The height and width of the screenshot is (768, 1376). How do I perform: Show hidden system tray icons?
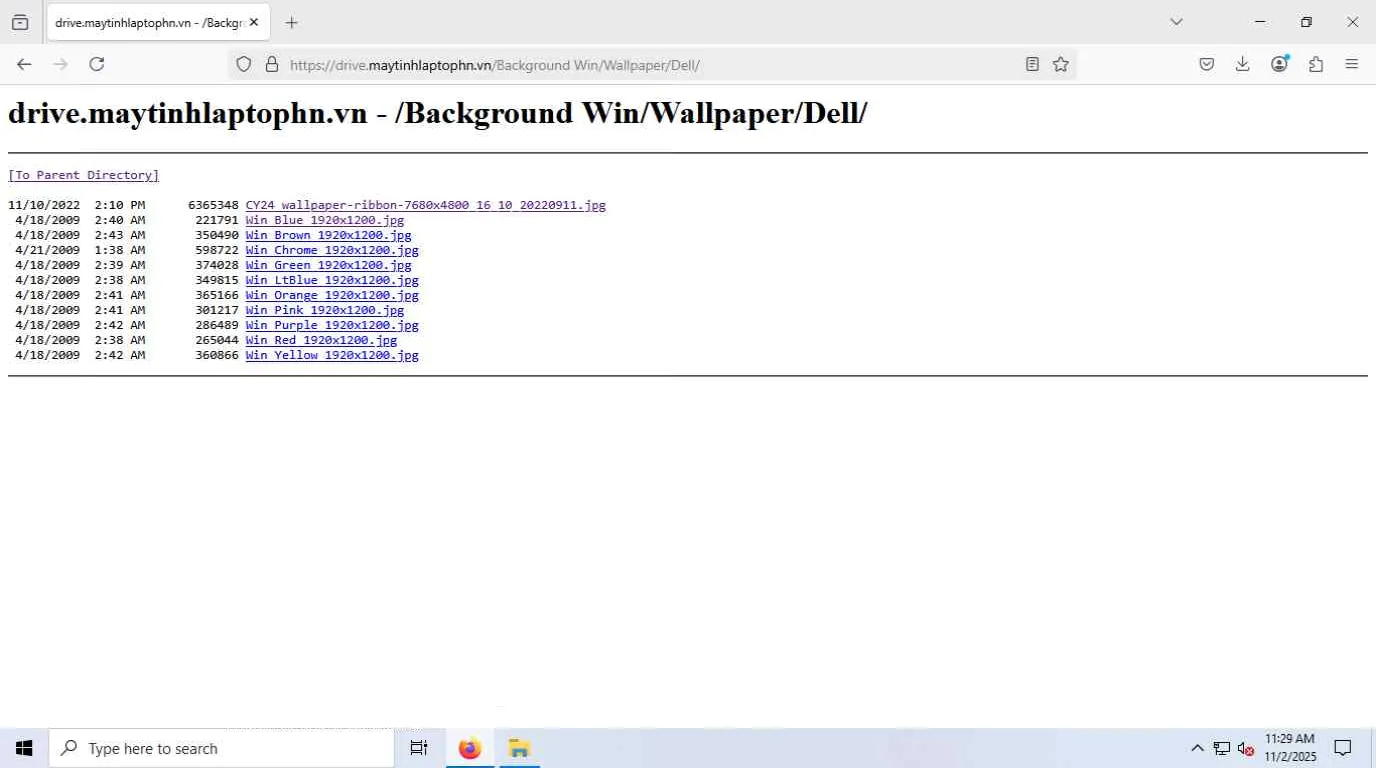(1197, 748)
